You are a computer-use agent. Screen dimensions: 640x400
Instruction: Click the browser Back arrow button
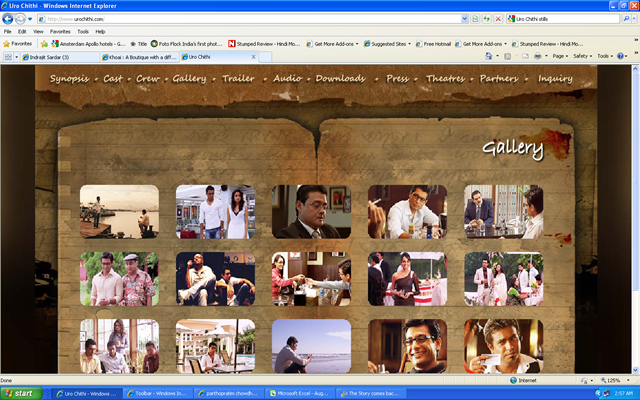(x=7, y=19)
